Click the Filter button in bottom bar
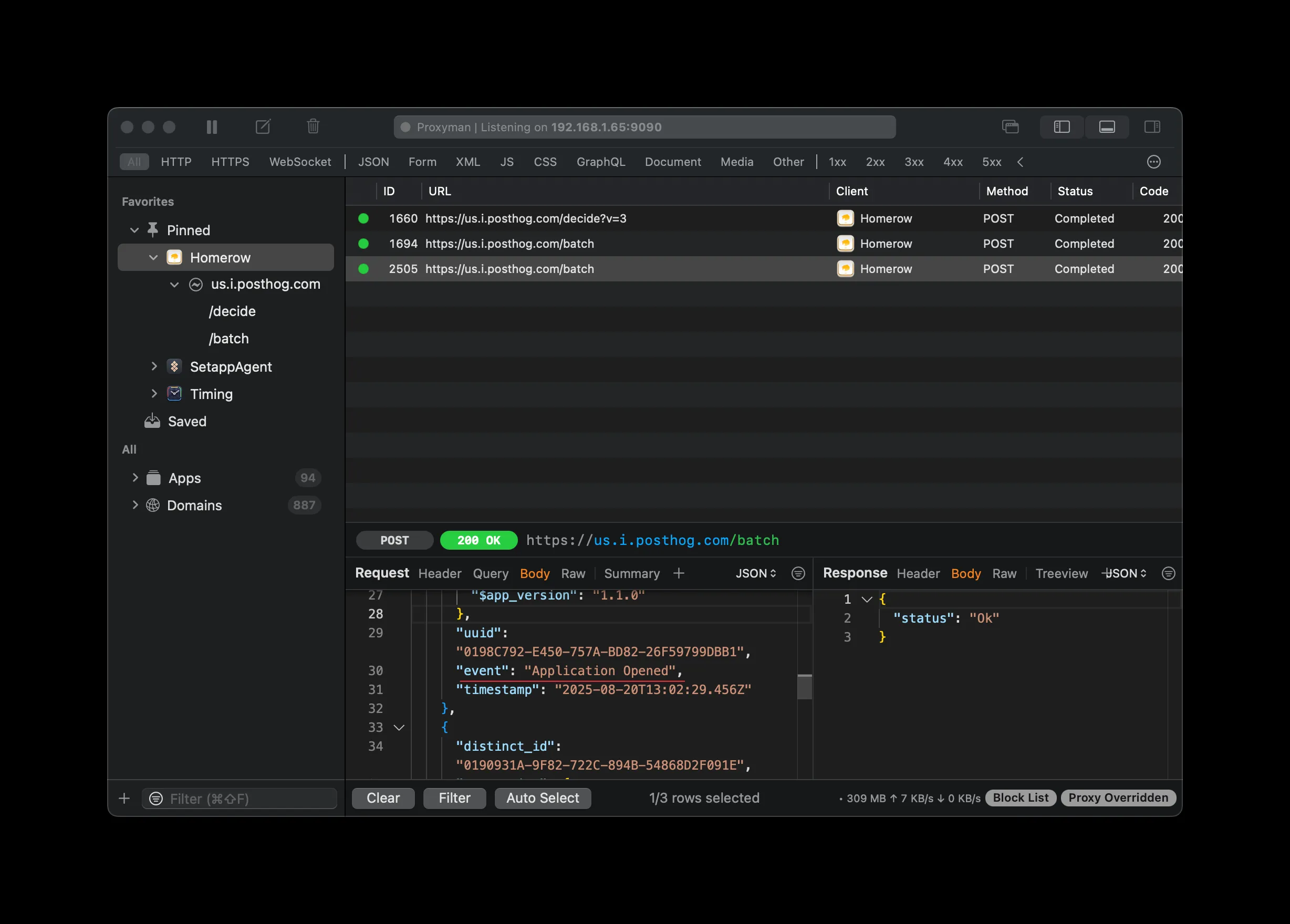1290x924 pixels. (454, 798)
